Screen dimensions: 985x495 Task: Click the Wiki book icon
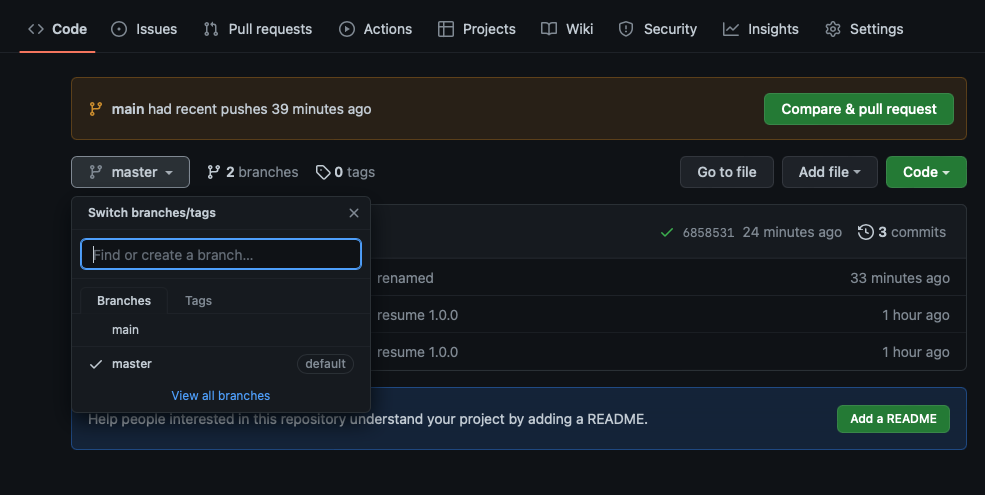(x=549, y=29)
